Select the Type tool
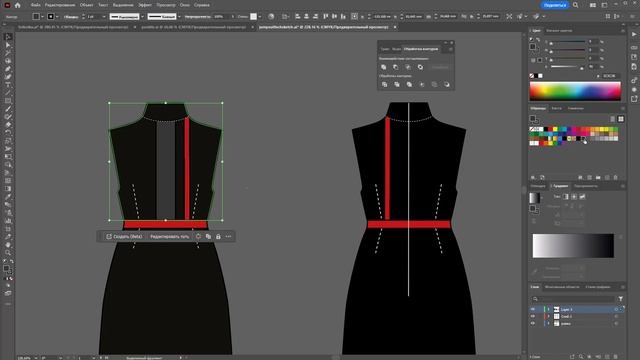Image resolution: width=640 pixels, height=360 pixels. click(x=8, y=84)
